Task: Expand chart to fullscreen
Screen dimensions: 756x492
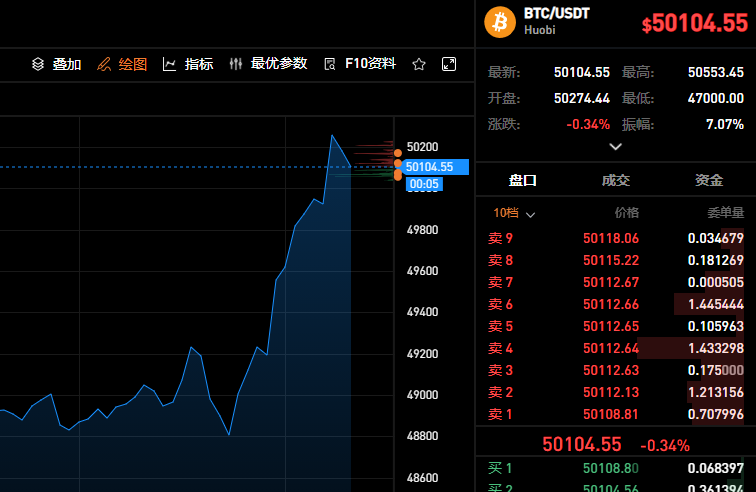Action: 449,64
